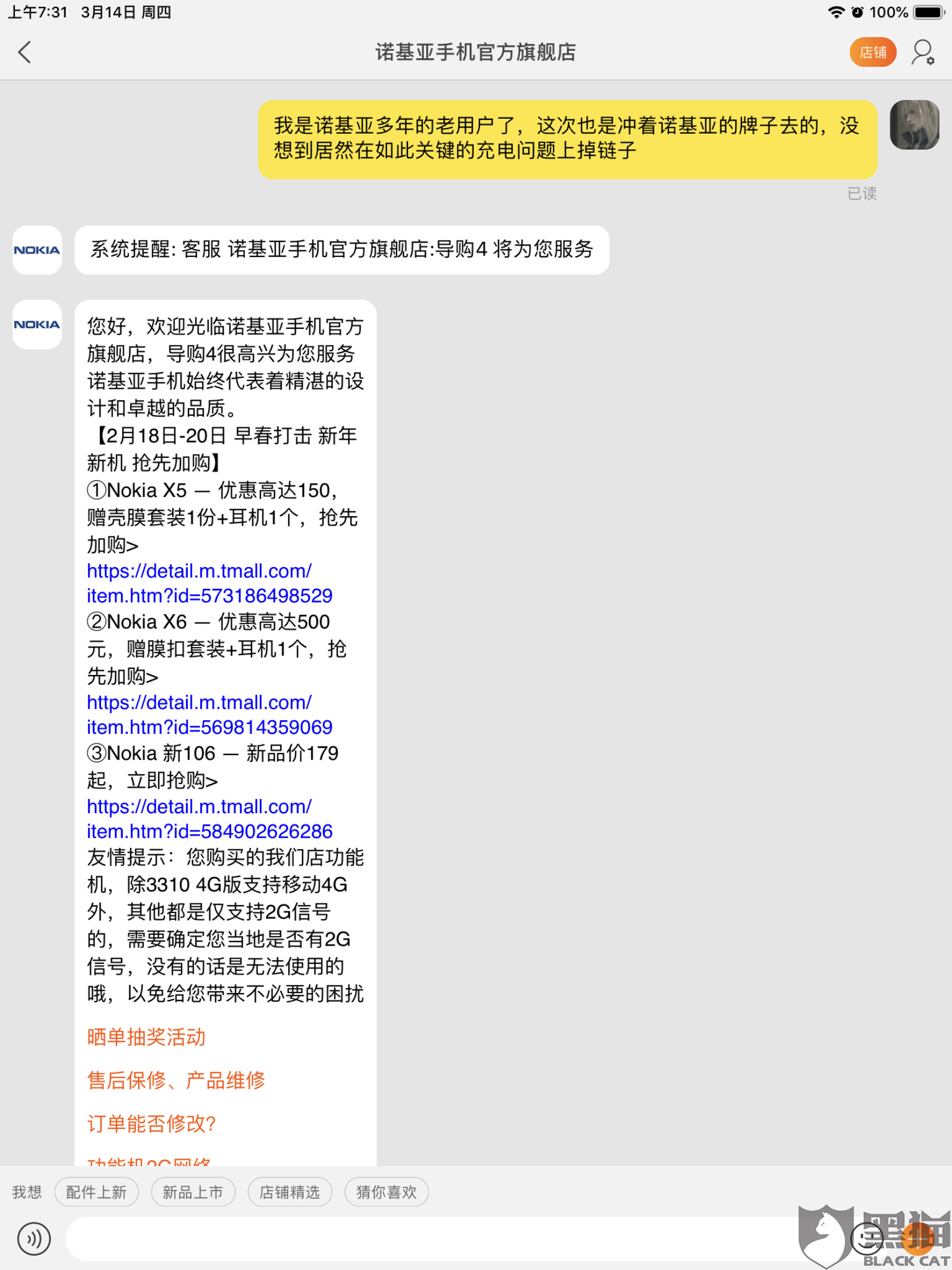Select the 配件上新 suggestion chip
This screenshot has height=1270, width=952.
coord(96,1192)
